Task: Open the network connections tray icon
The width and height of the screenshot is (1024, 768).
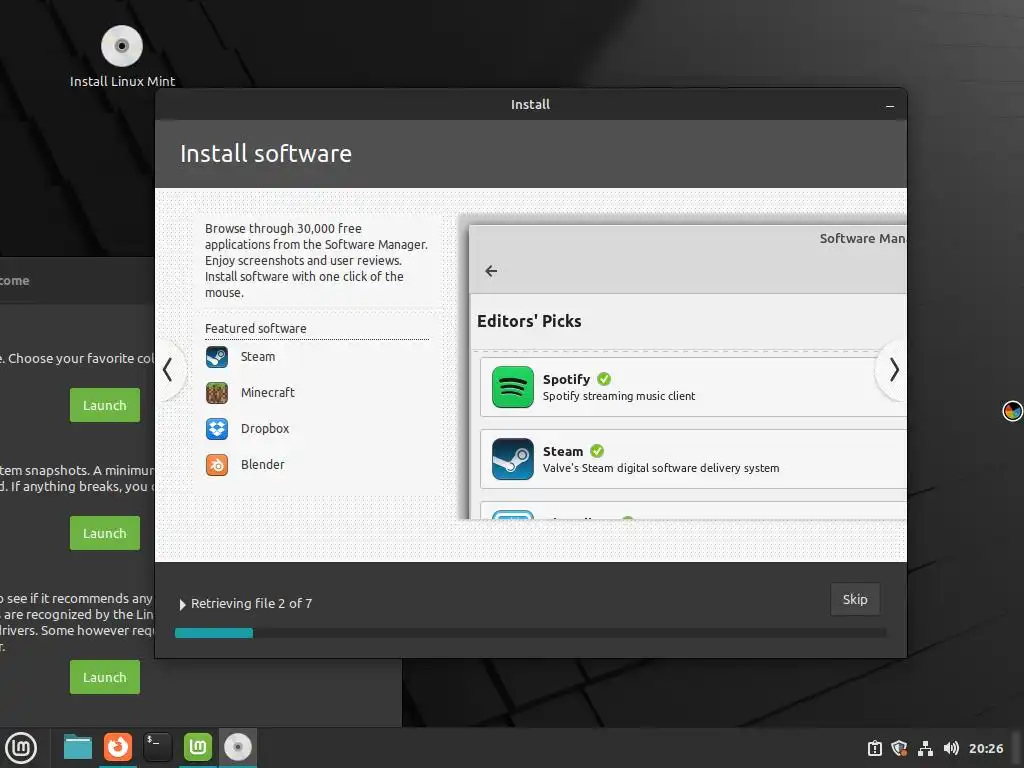Action: [x=925, y=748]
